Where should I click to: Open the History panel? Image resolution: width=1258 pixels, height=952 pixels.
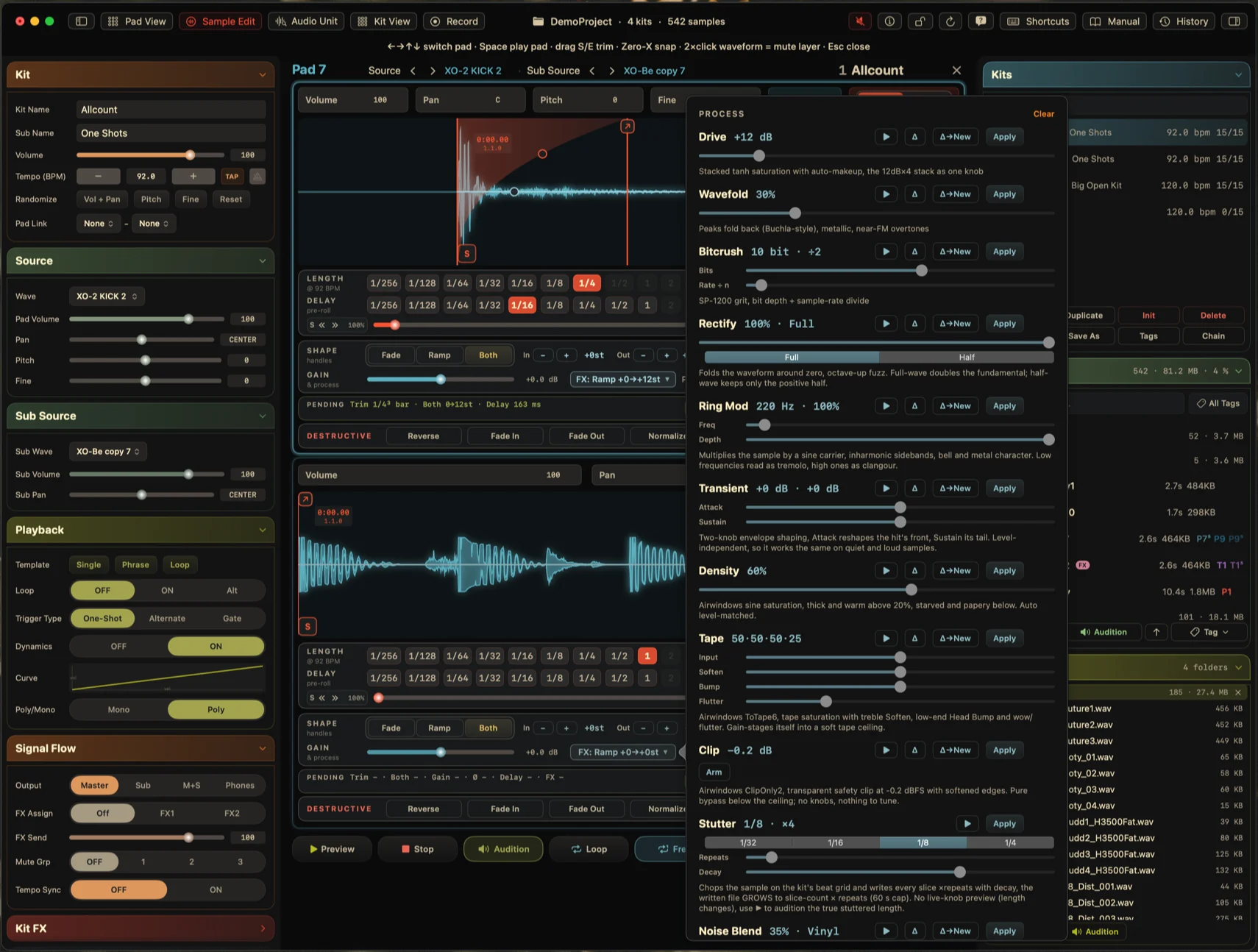pyautogui.click(x=1184, y=21)
